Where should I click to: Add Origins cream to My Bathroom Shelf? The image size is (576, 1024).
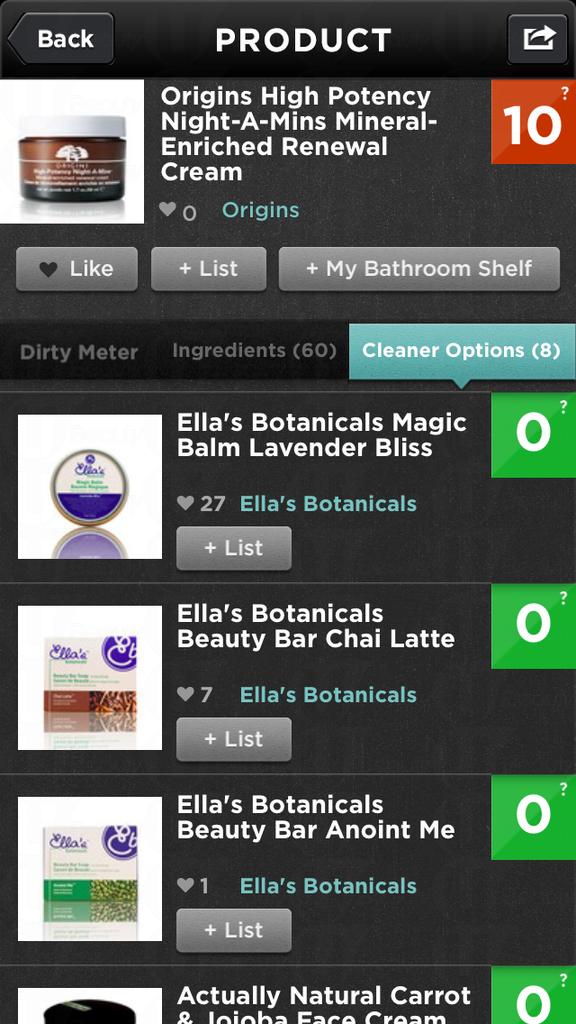(419, 268)
